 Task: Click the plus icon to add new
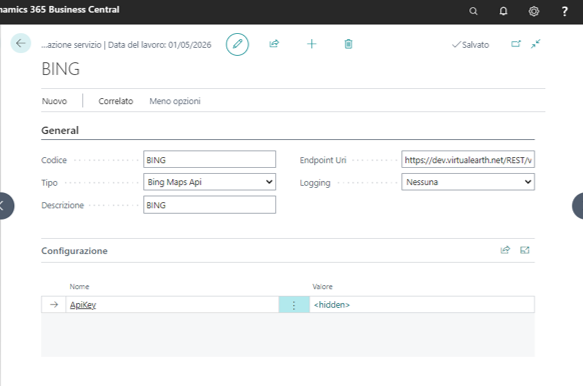click(312, 44)
